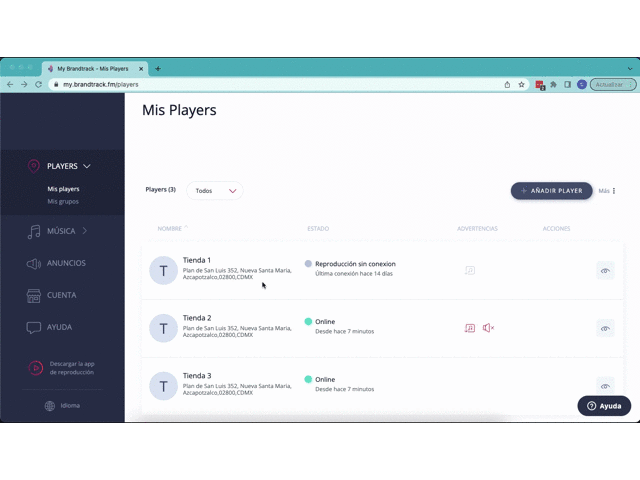Click the eye icon for Tienda 1
This screenshot has height=480, width=640.
[605, 270]
